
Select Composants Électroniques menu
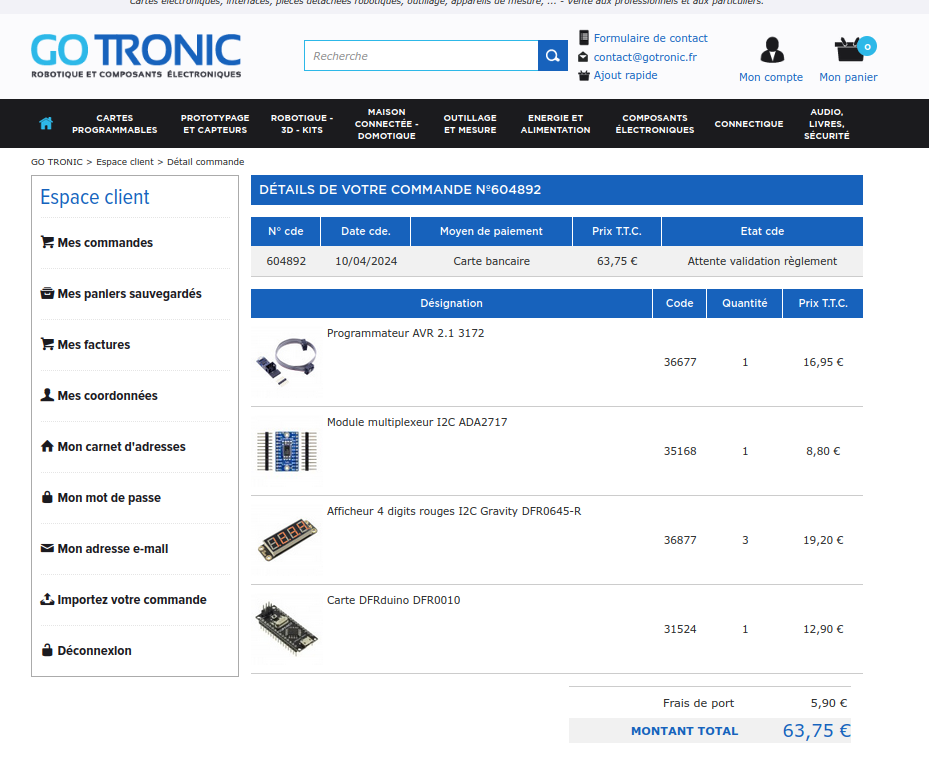coord(654,124)
